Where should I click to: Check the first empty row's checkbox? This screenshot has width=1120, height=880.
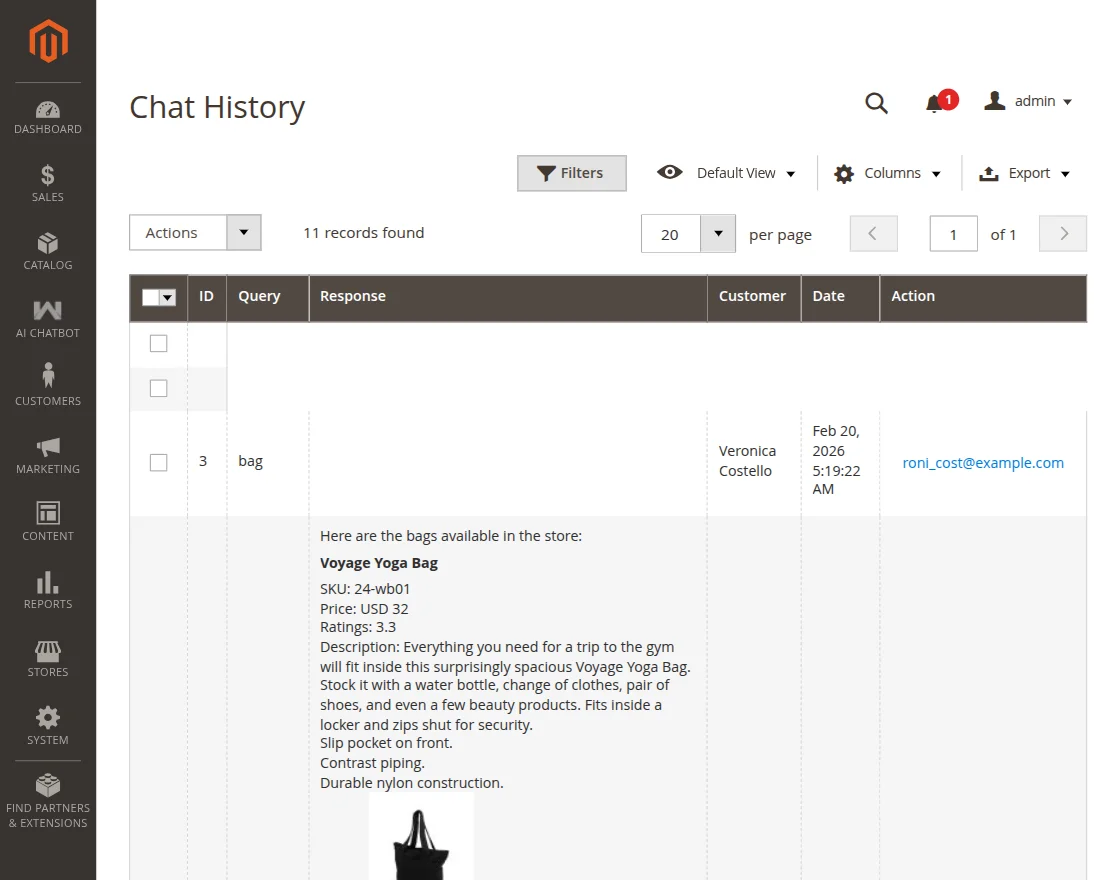click(x=158, y=343)
